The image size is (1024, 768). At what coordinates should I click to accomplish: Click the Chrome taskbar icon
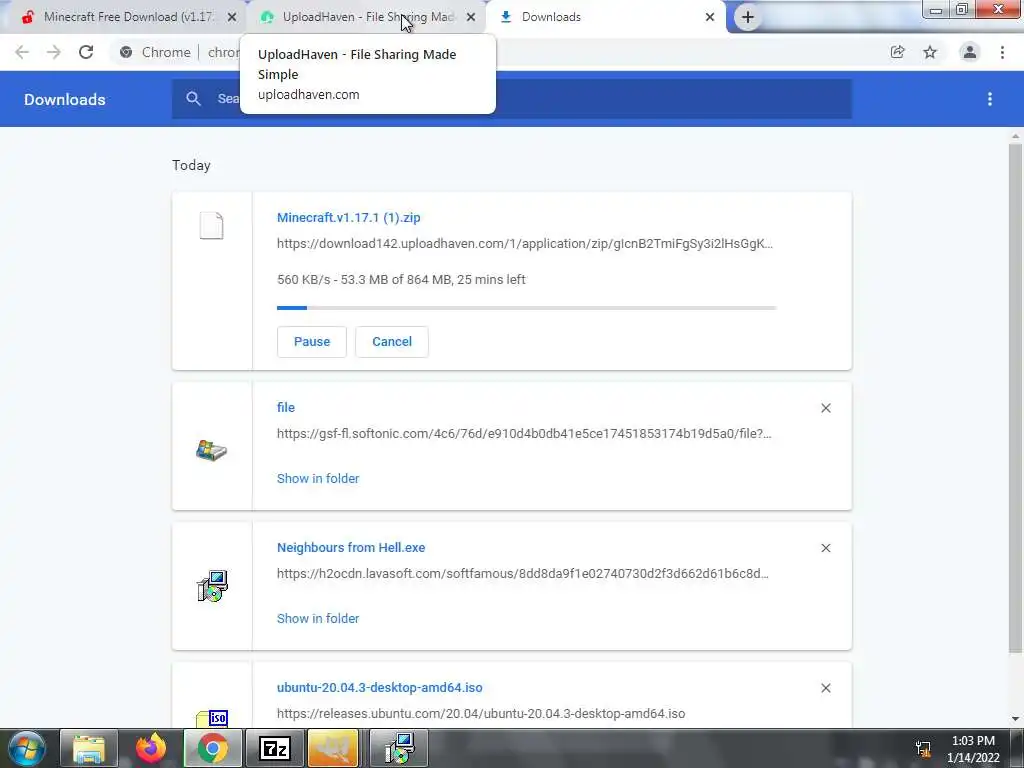212,748
